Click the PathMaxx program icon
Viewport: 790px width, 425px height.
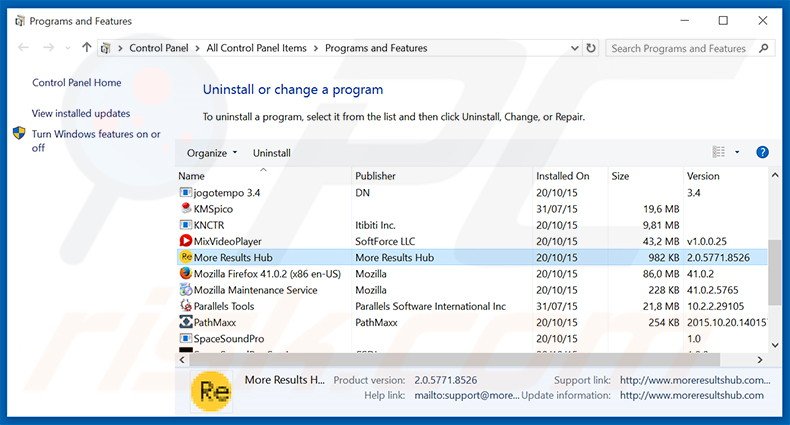(186, 322)
